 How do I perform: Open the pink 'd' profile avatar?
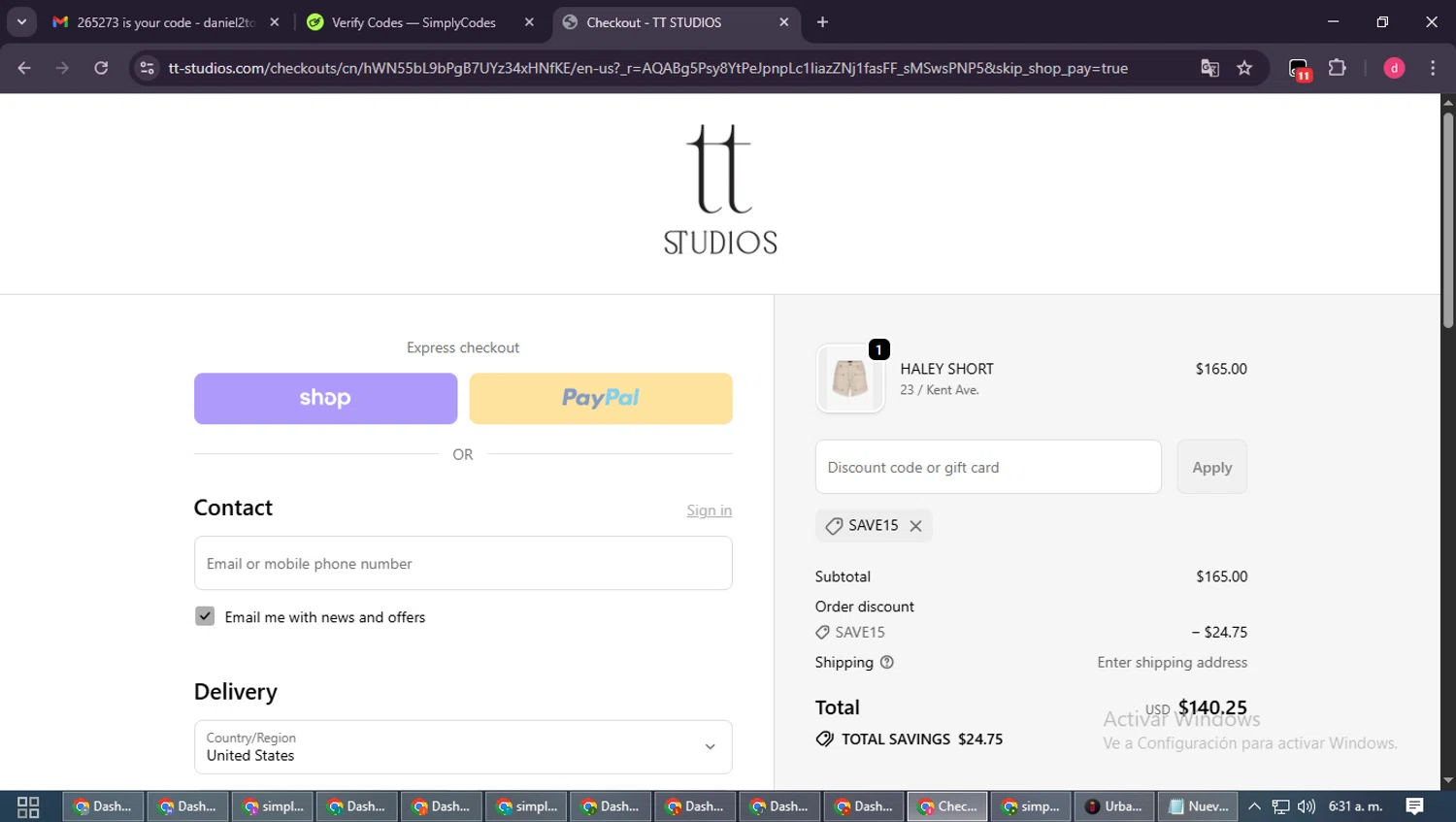coord(1394,68)
